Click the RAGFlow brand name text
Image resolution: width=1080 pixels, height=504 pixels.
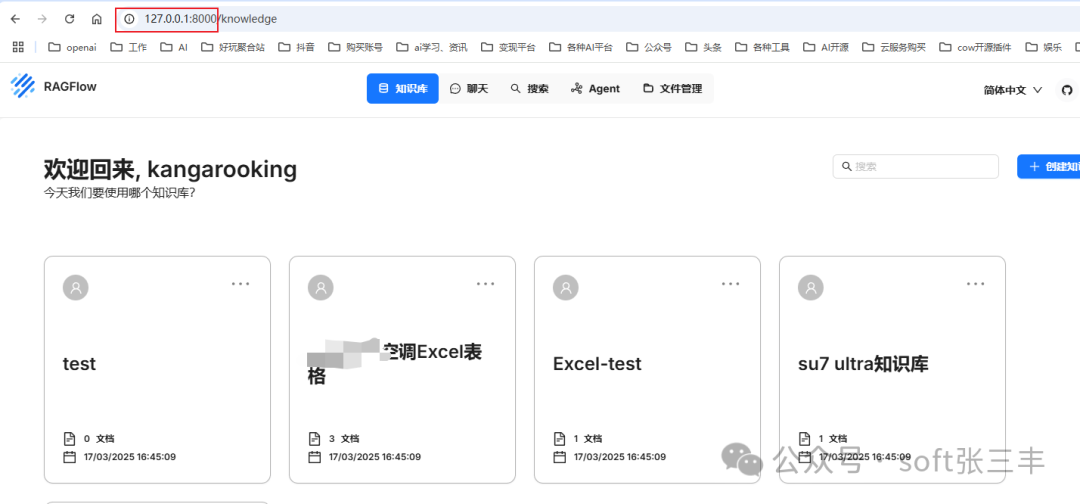pyautogui.click(x=70, y=87)
